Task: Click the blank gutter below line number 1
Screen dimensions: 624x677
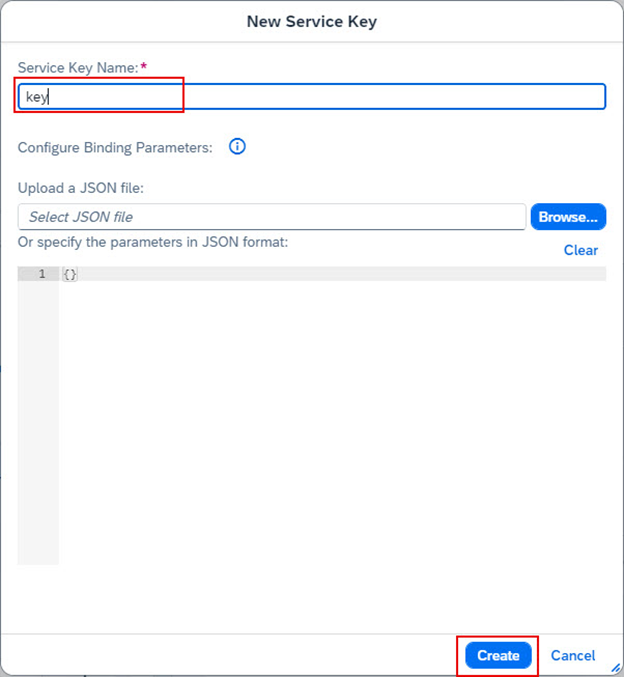Action: click(x=38, y=420)
